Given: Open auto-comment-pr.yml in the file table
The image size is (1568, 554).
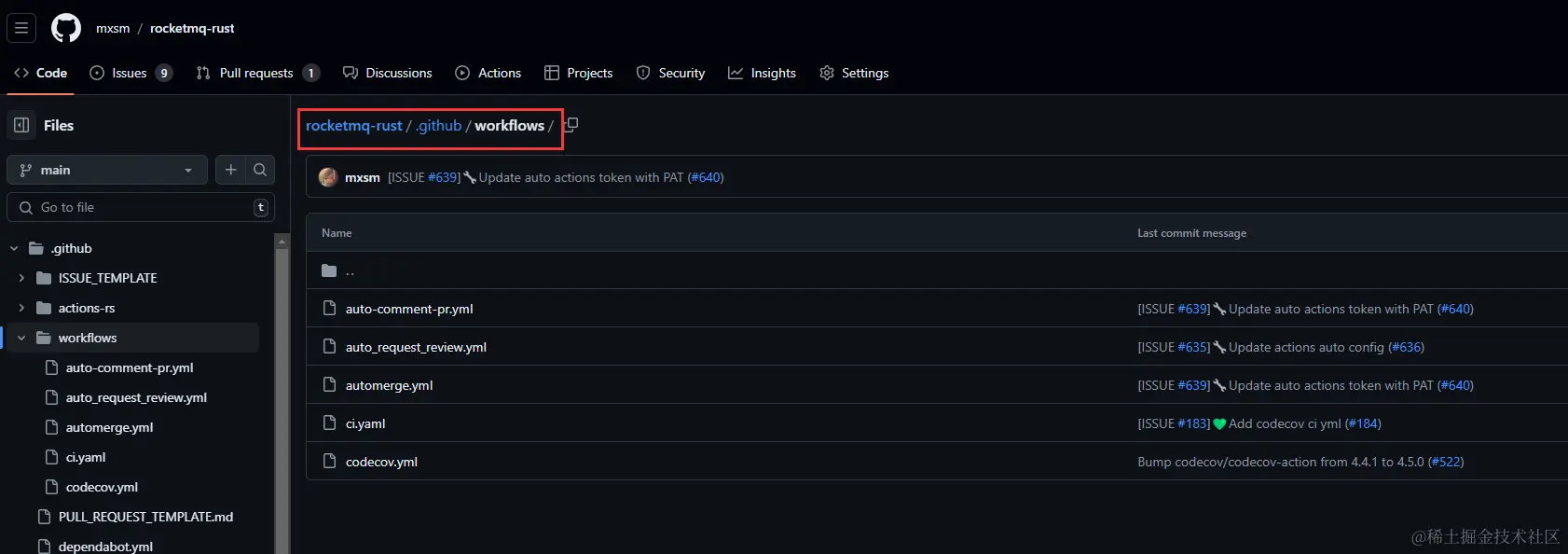Looking at the screenshot, I should coord(409,309).
